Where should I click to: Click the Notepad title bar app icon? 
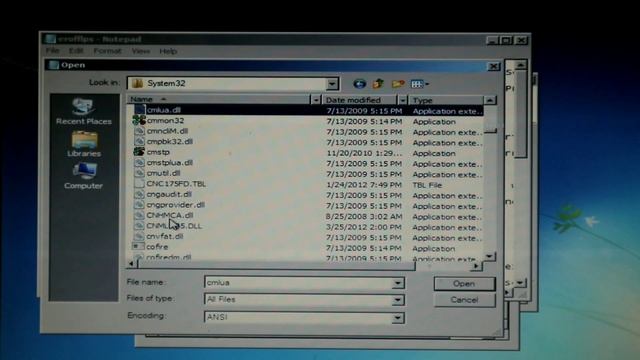coord(51,39)
